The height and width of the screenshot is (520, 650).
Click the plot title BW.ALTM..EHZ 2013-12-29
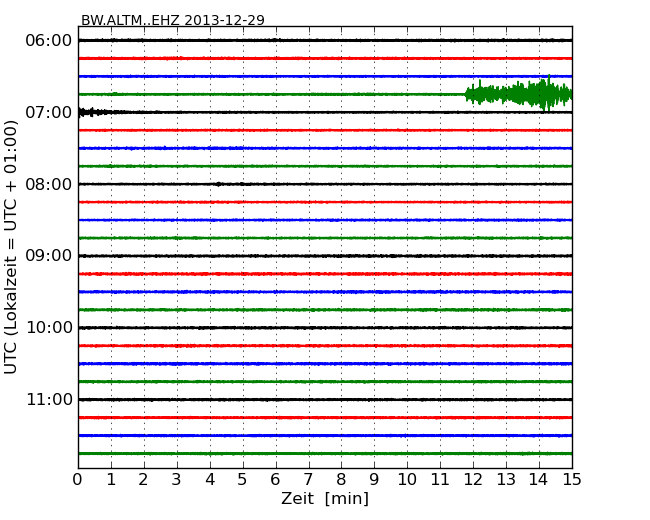tap(172, 20)
